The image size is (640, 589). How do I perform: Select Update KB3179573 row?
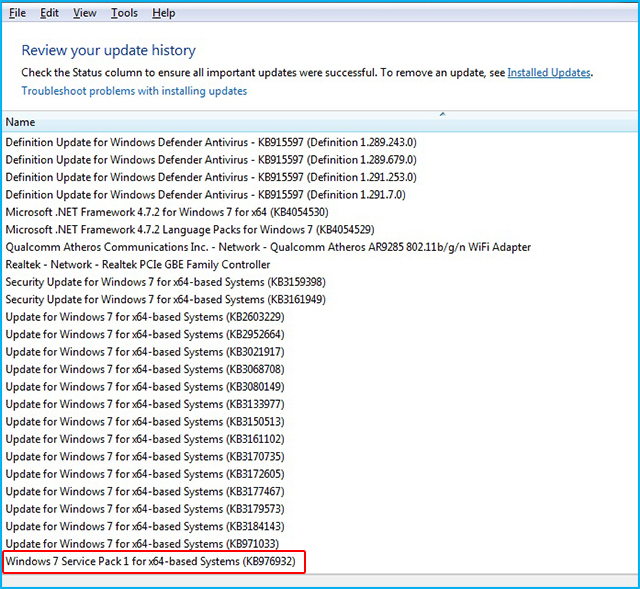click(x=145, y=509)
